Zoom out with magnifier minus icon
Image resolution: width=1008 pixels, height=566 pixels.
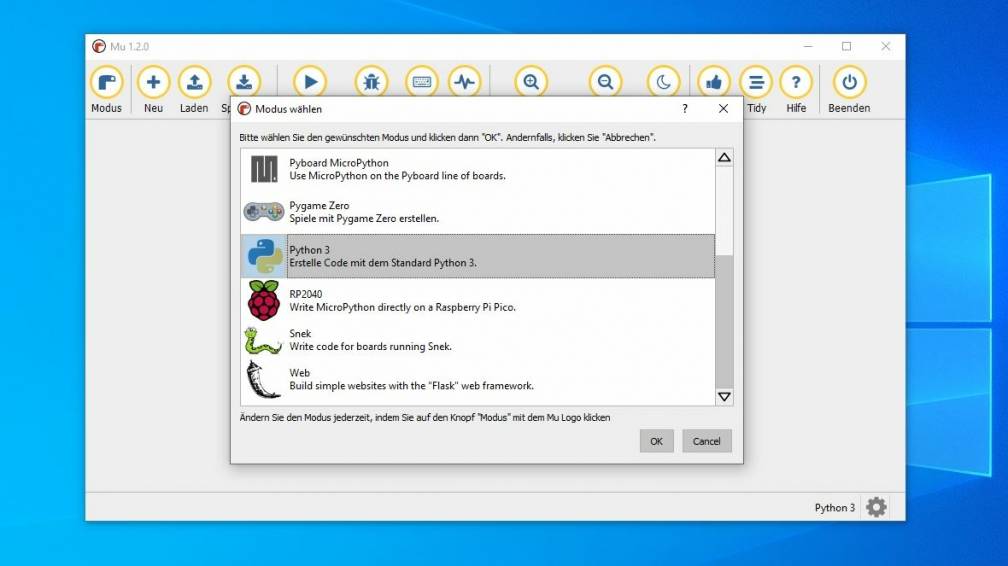(x=605, y=82)
